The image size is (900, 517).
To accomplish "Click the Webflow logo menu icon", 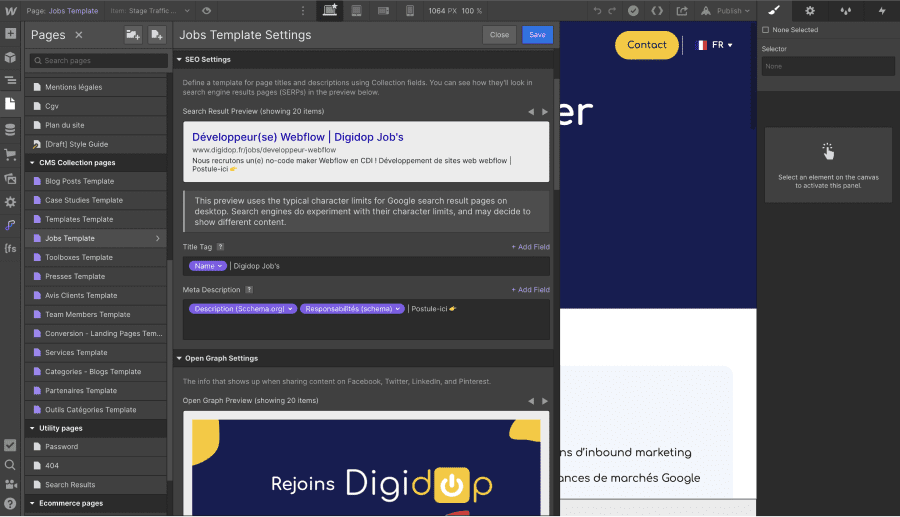I will pos(10,10).
